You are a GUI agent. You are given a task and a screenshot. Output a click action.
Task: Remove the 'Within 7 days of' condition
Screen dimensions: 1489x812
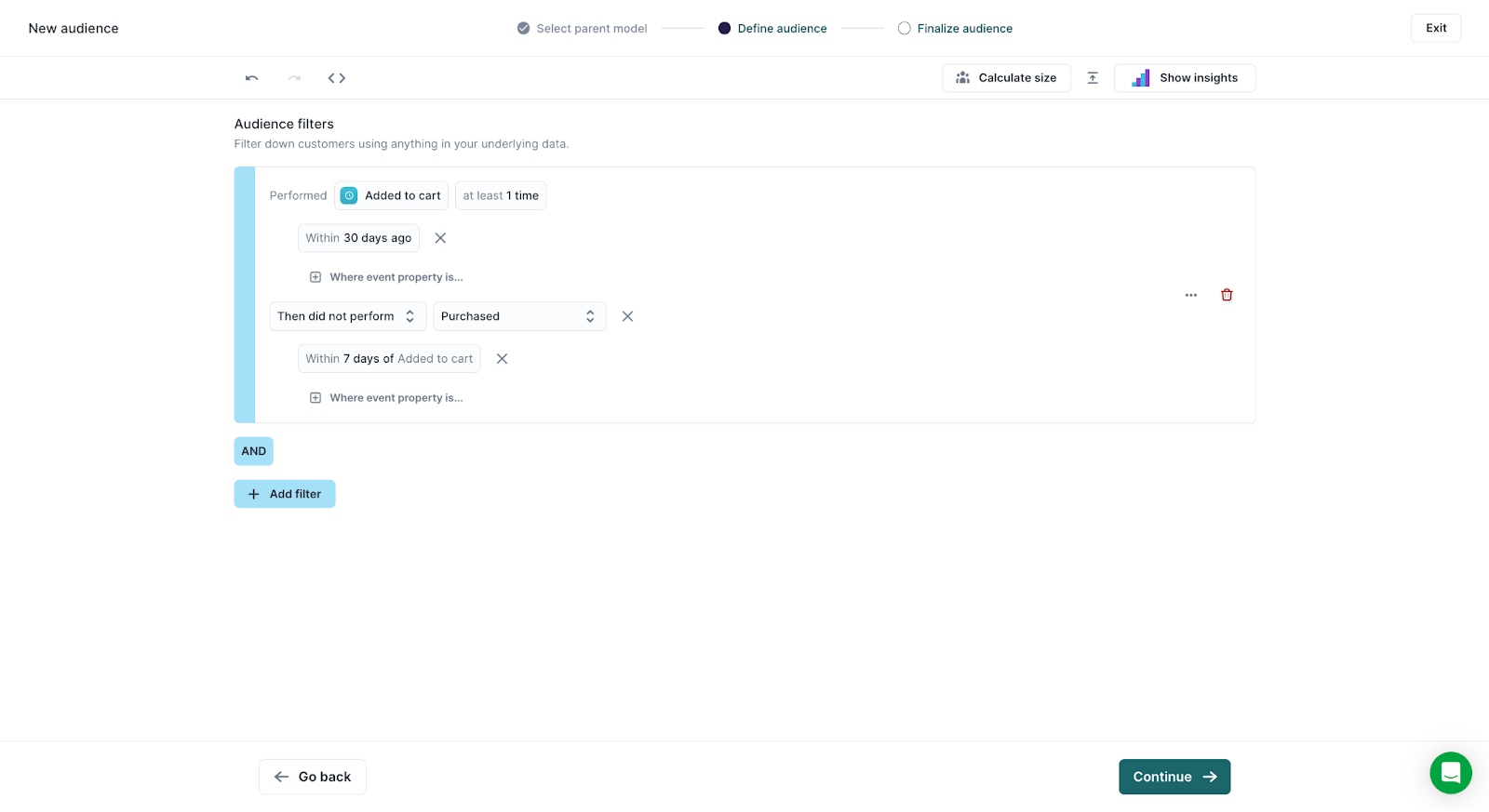(502, 359)
